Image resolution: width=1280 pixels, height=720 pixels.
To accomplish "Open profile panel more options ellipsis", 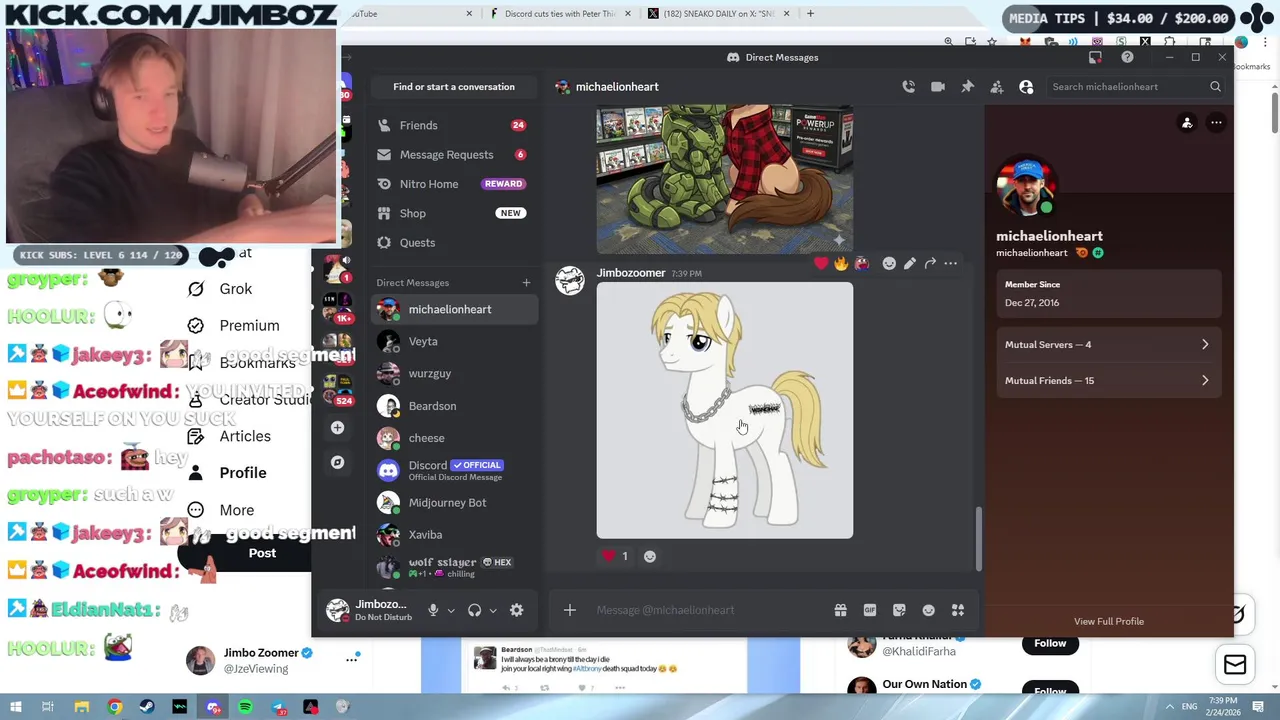I will point(1216,123).
